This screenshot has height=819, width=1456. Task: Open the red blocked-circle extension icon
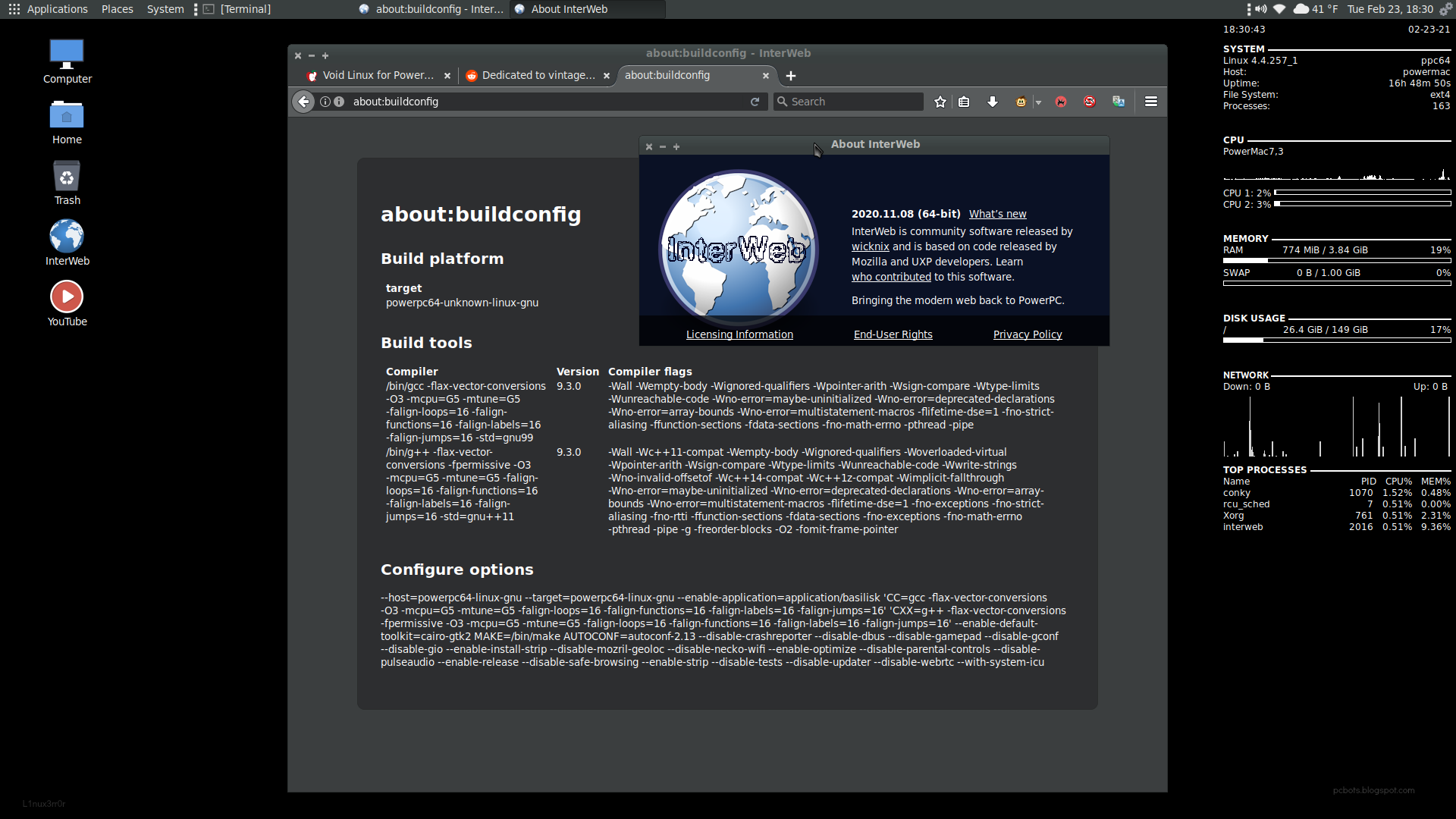pos(1090,102)
